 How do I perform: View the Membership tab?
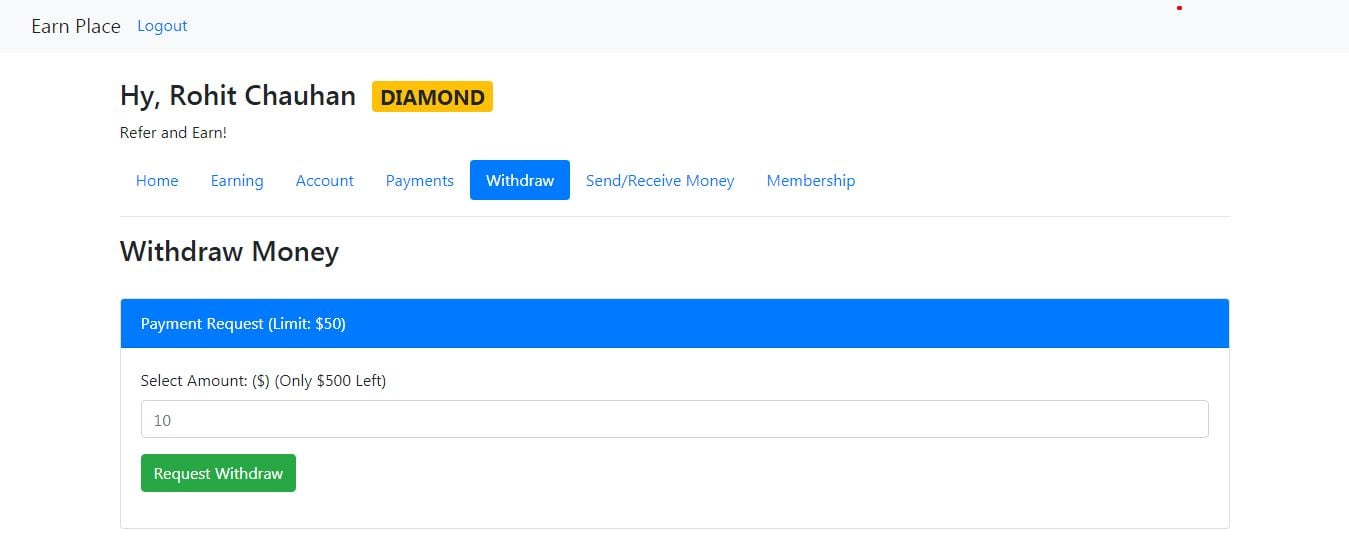click(811, 181)
